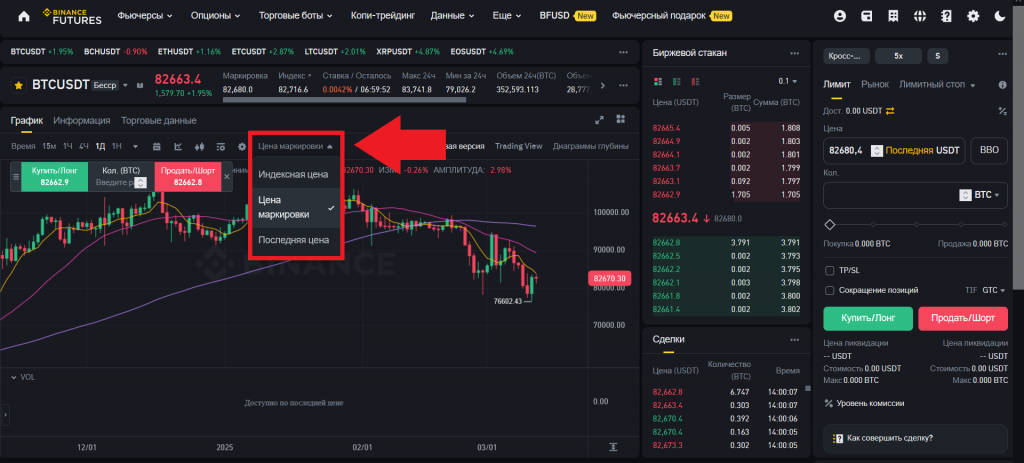This screenshot has height=463, width=1024.
Task: Open the Уровень комиссии link
Action: 865,404
